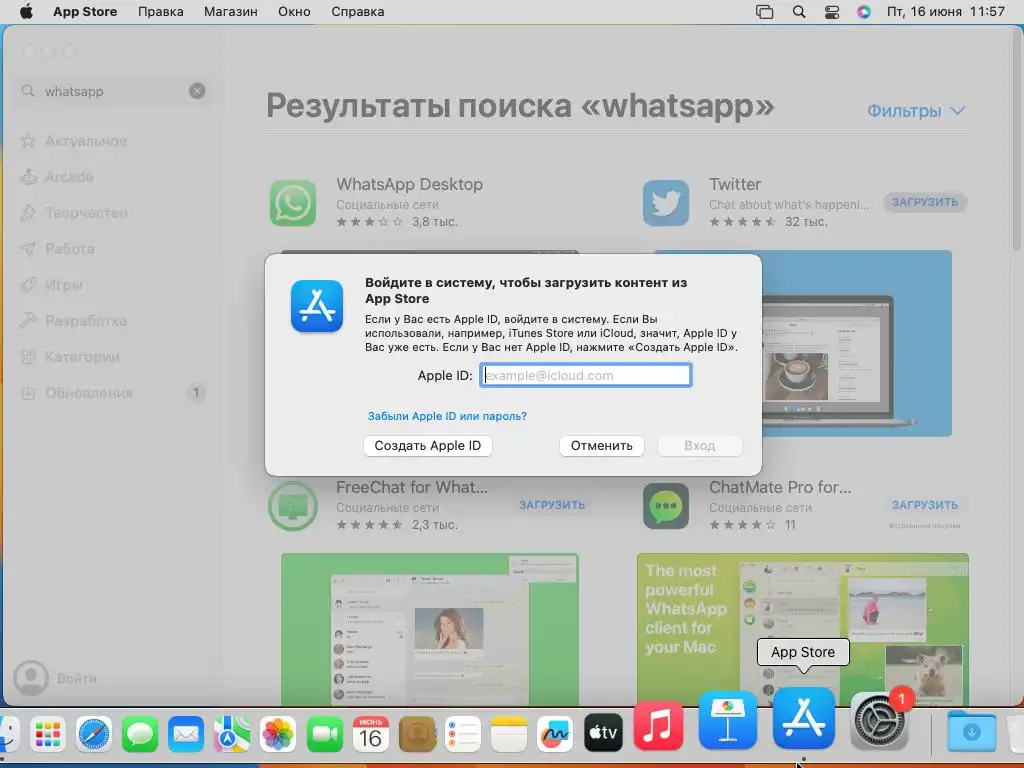Open Stage Manager icon in menu bar
1024x768 pixels.
point(764,11)
